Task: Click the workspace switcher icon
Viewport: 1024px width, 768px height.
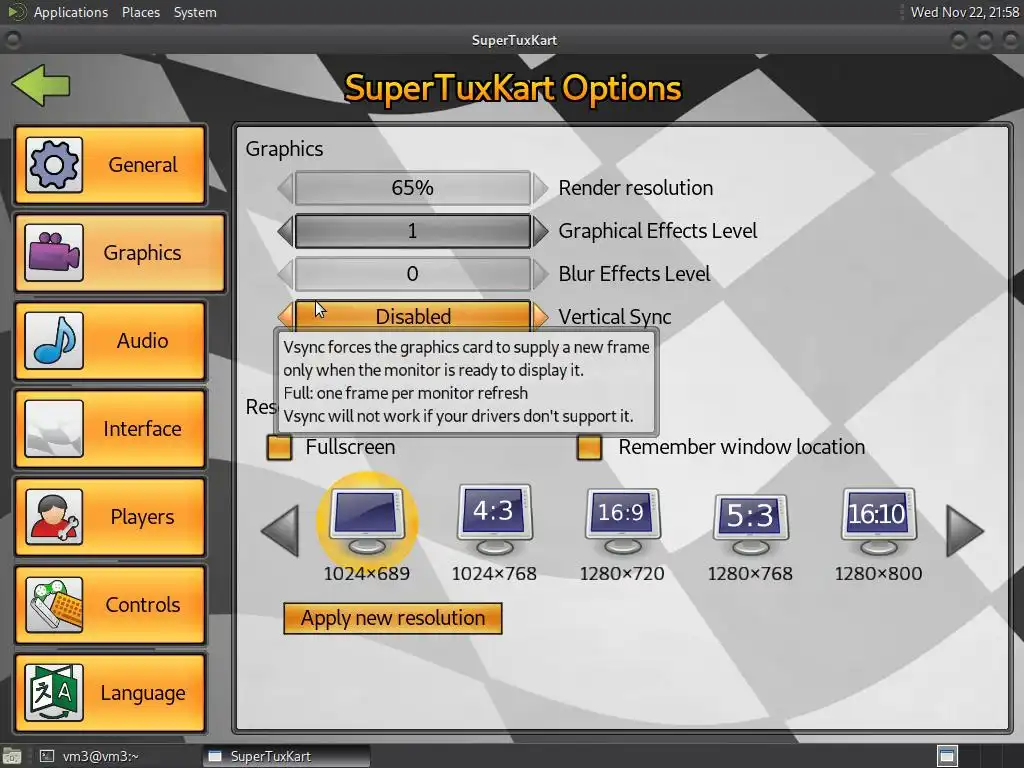Action: 947,756
